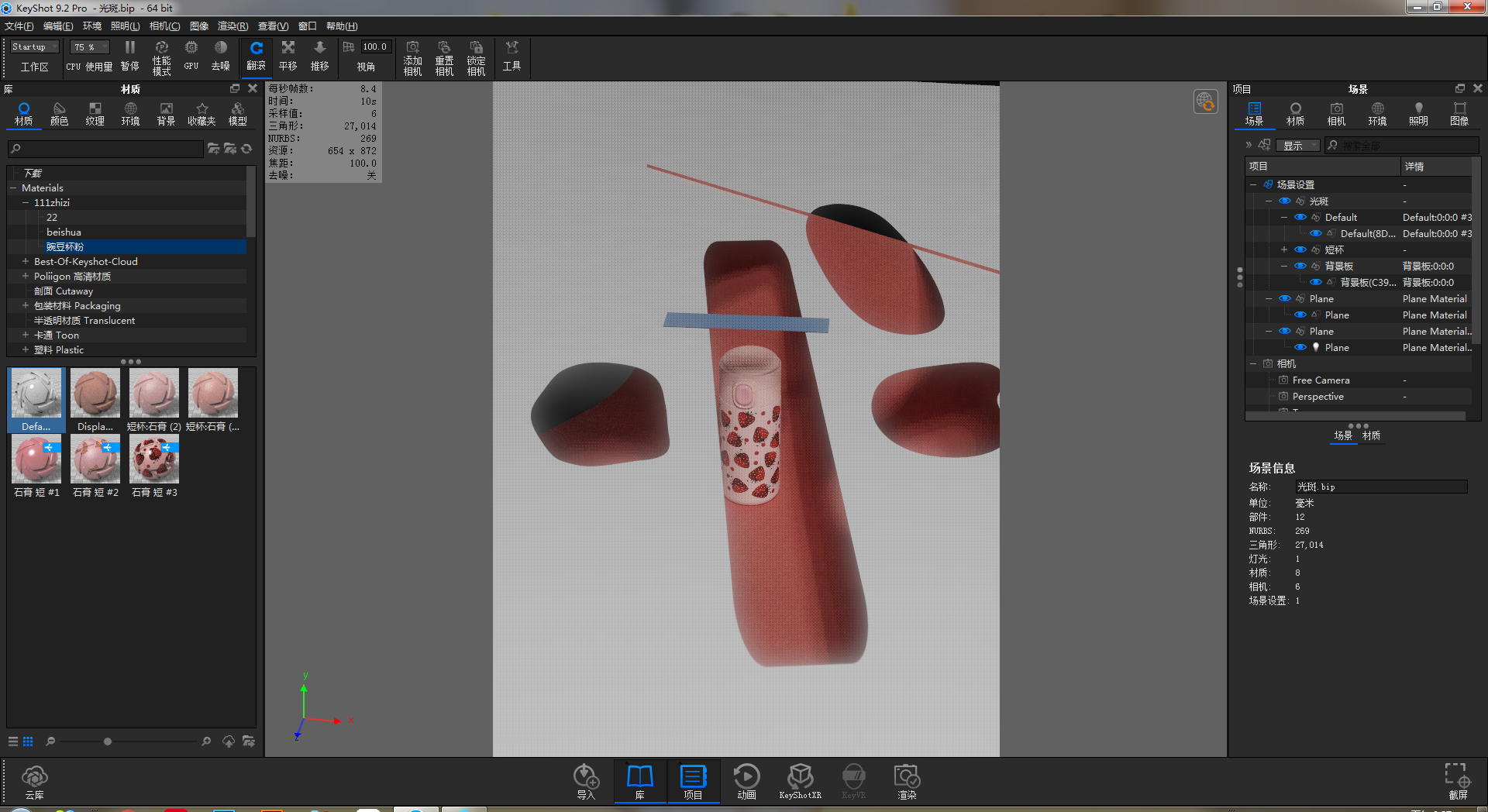Image resolution: width=1488 pixels, height=812 pixels.
Task: Enable 锁定相机 (Lock Camera)
Action: click(476, 56)
